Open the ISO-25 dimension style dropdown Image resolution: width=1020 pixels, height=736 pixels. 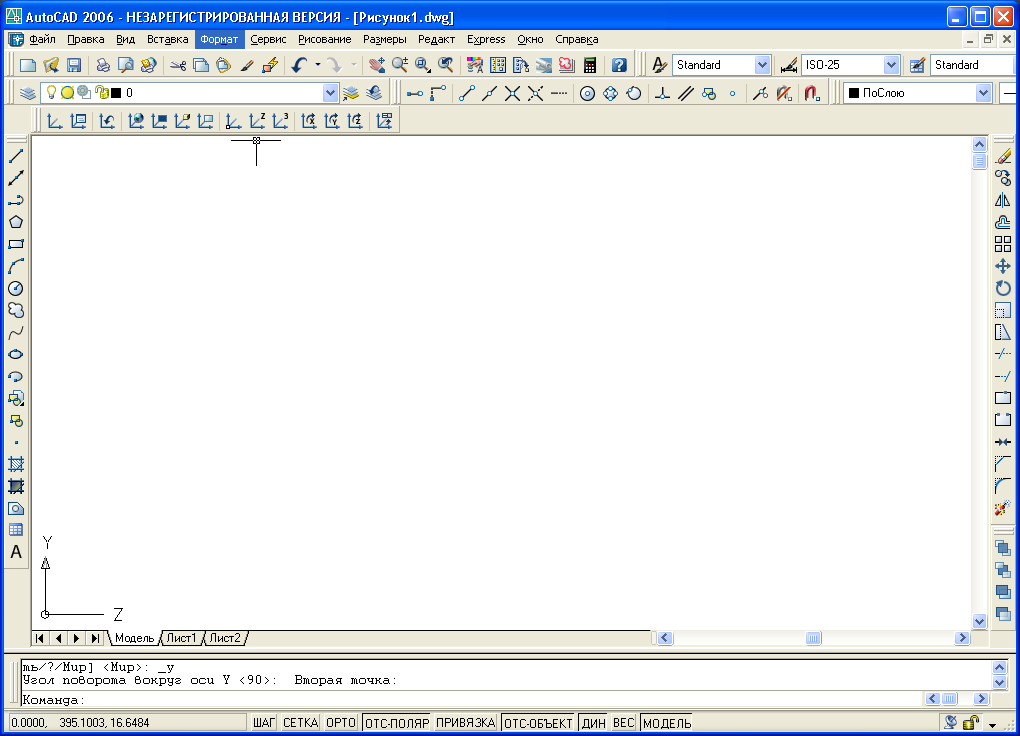(891, 65)
